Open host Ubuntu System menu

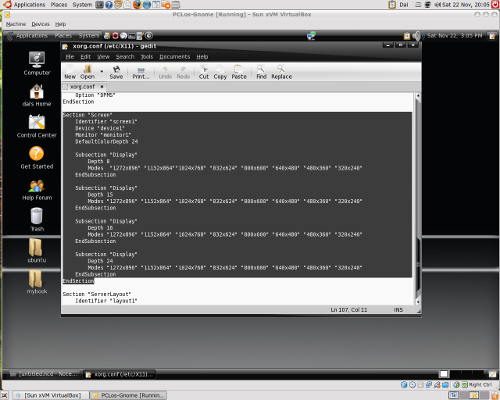(82, 5)
